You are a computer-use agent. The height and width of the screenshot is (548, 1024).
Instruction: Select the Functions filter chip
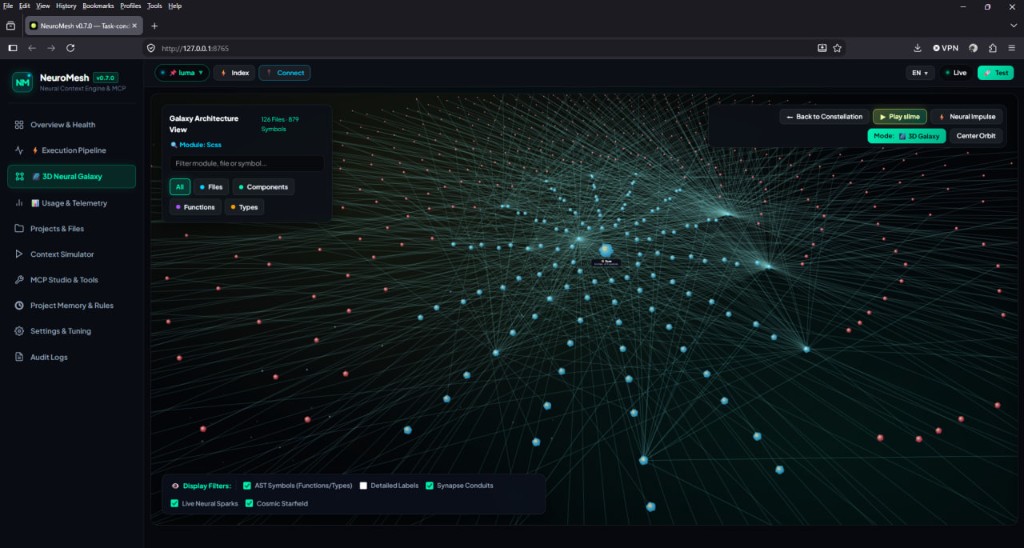[195, 207]
